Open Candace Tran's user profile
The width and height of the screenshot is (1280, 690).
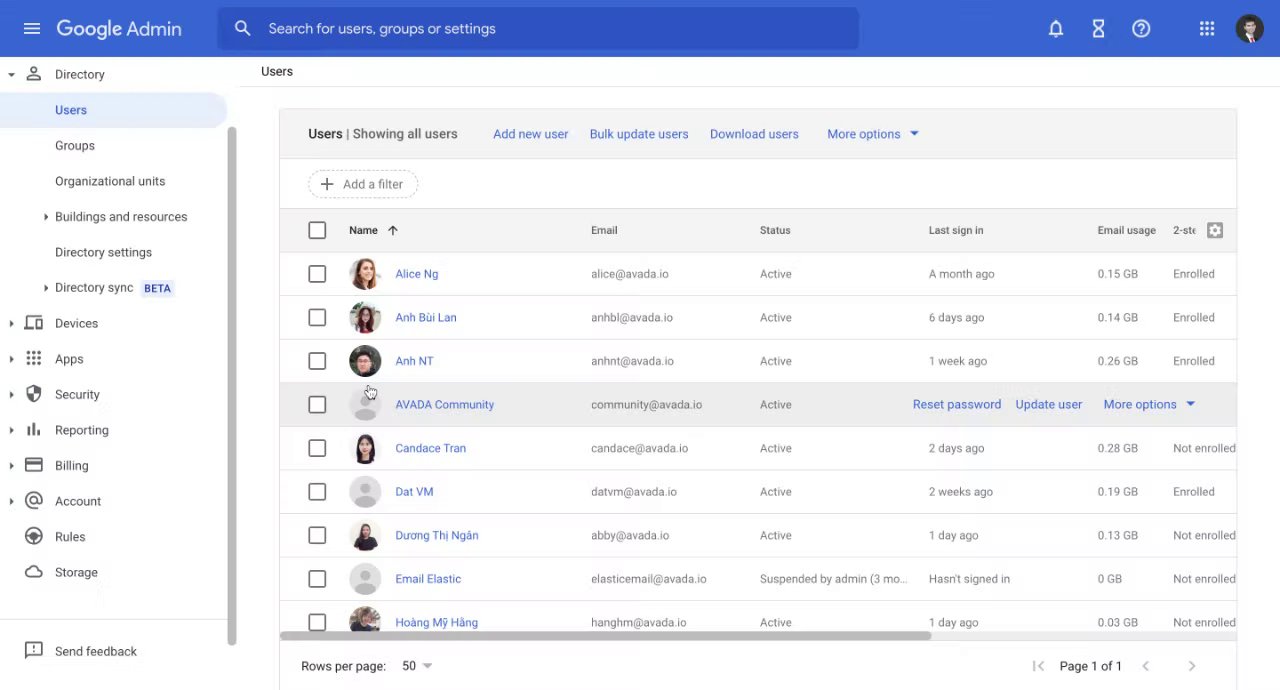point(430,448)
